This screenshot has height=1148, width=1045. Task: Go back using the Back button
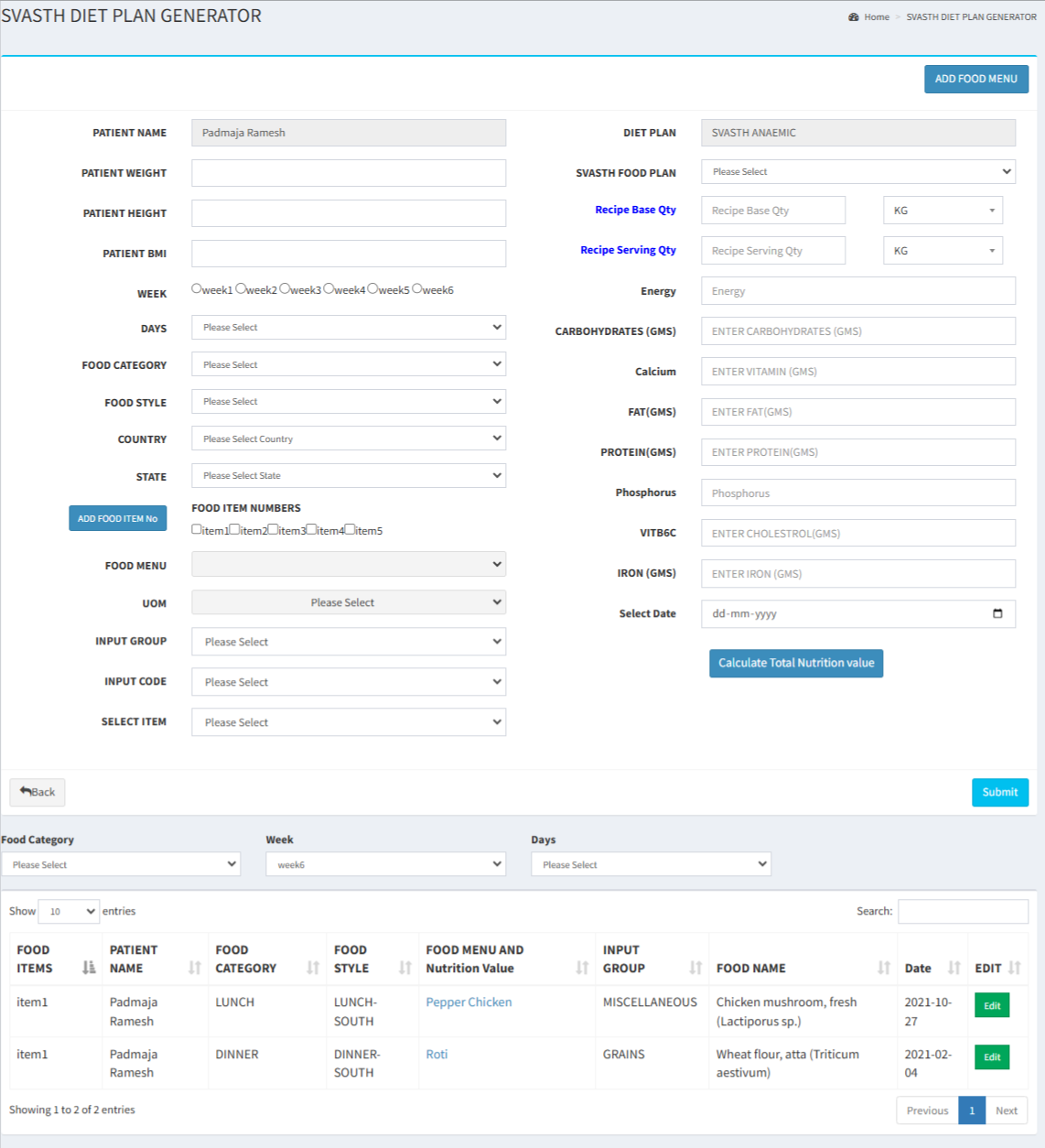[38, 792]
